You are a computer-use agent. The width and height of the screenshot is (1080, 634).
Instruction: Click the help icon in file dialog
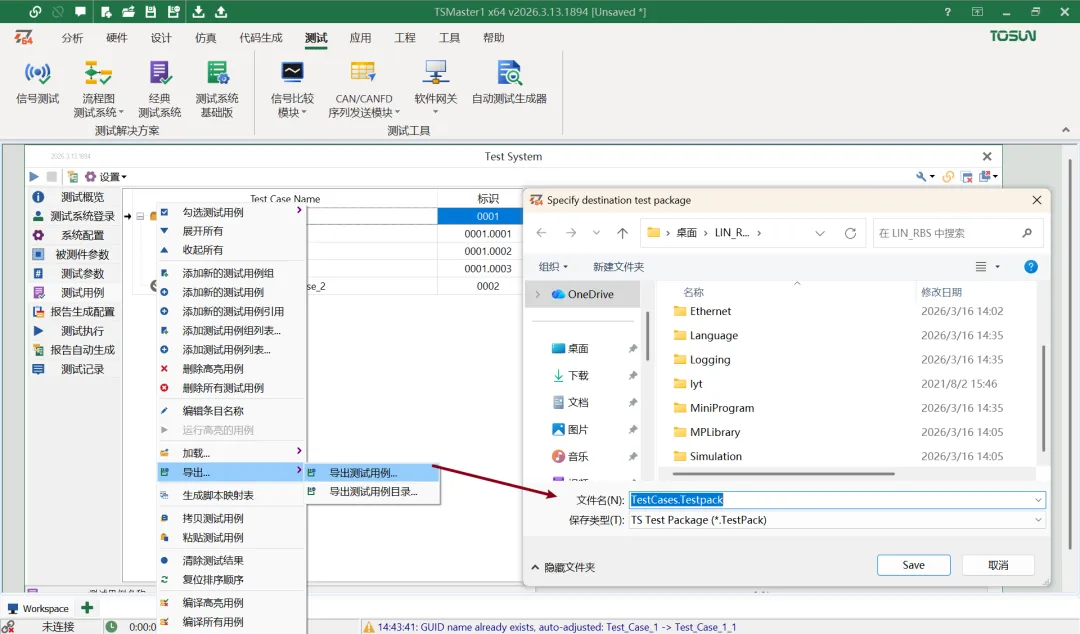(1030, 267)
